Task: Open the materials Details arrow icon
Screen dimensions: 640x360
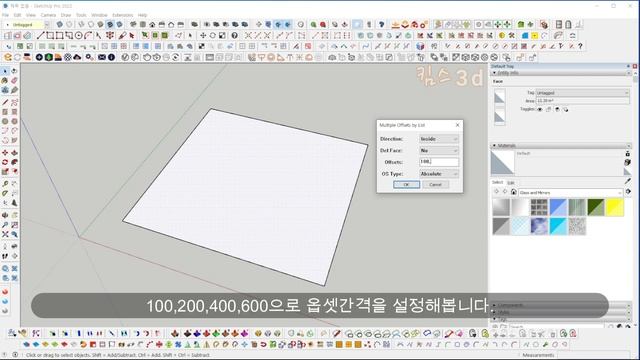Action: coord(628,192)
